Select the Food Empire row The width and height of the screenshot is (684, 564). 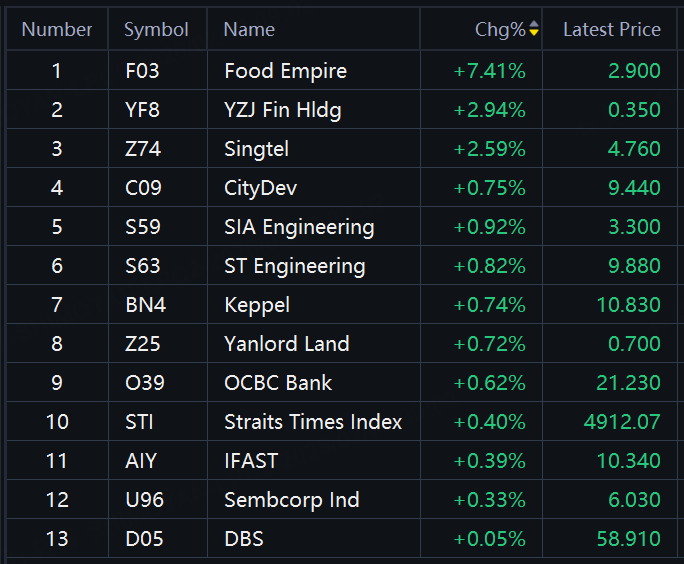point(285,71)
